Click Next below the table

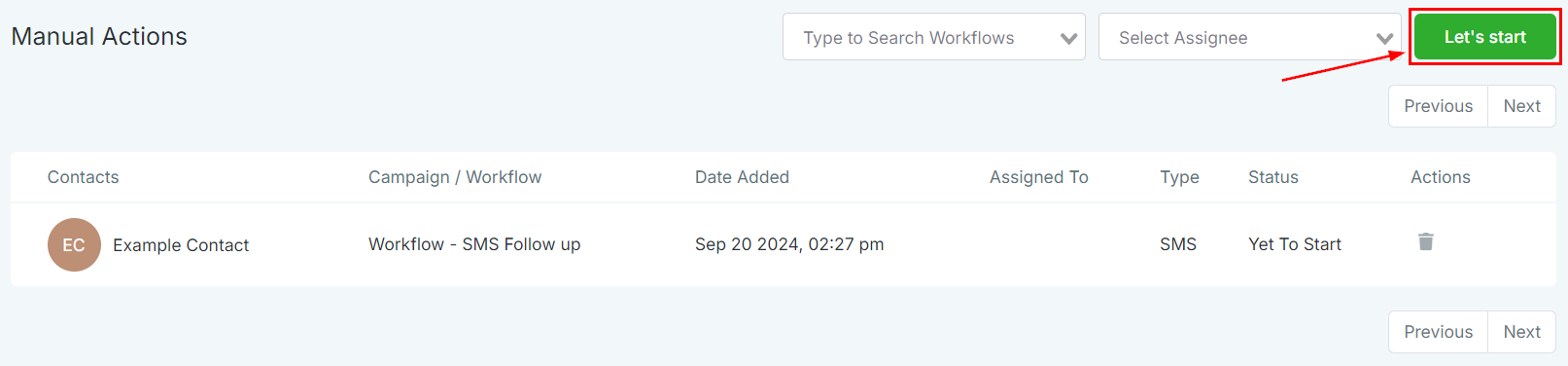(1521, 332)
